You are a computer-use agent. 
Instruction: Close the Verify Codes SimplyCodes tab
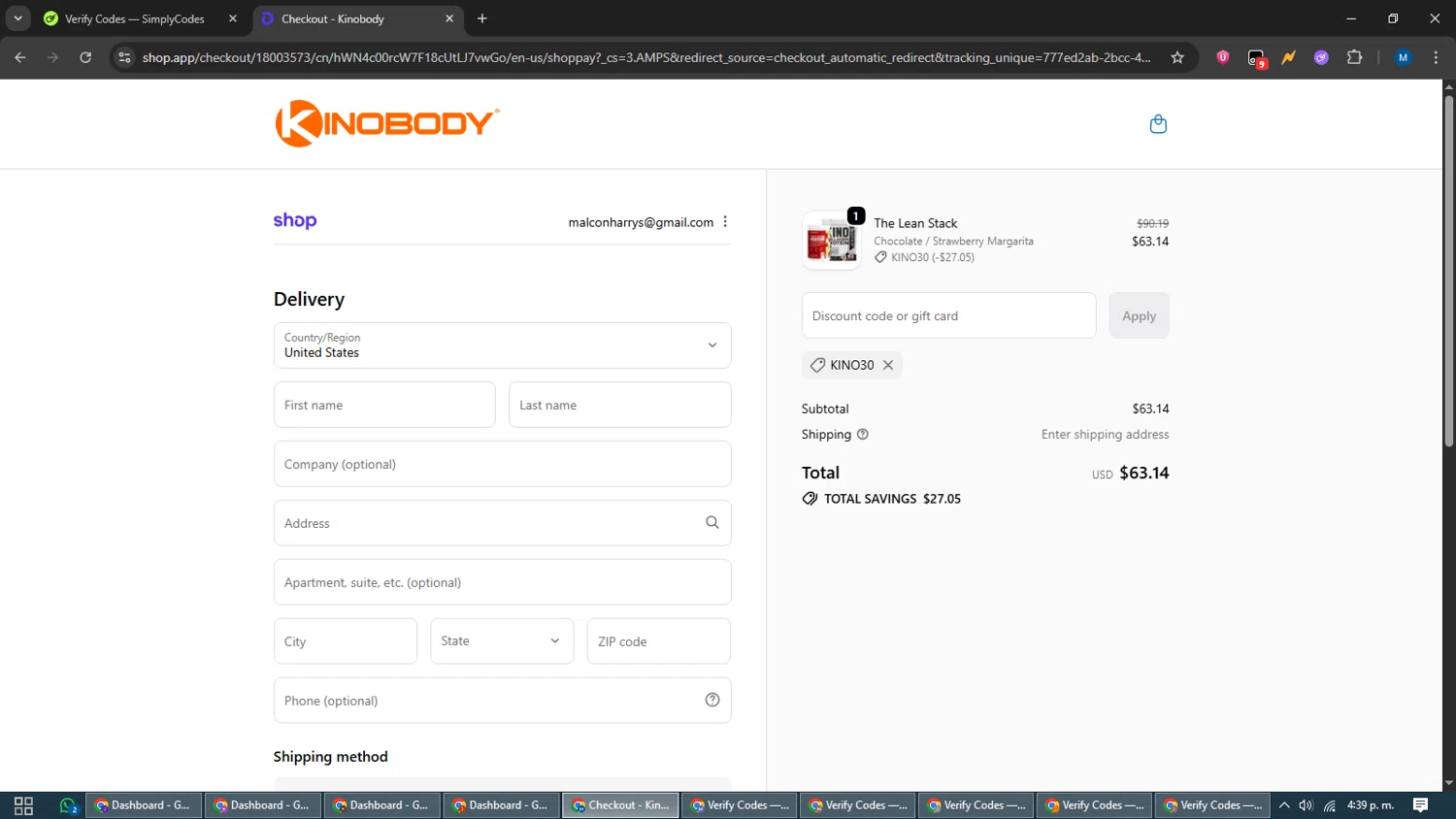[233, 18]
